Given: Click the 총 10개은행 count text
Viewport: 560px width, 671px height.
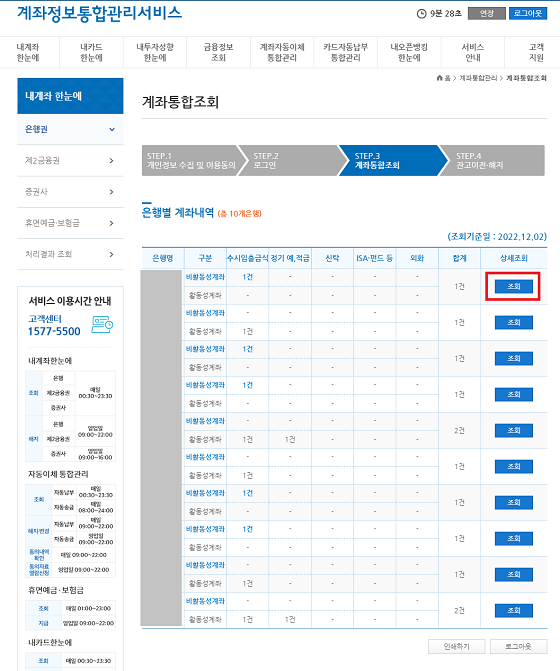Looking at the screenshot, I should pyautogui.click(x=240, y=214).
